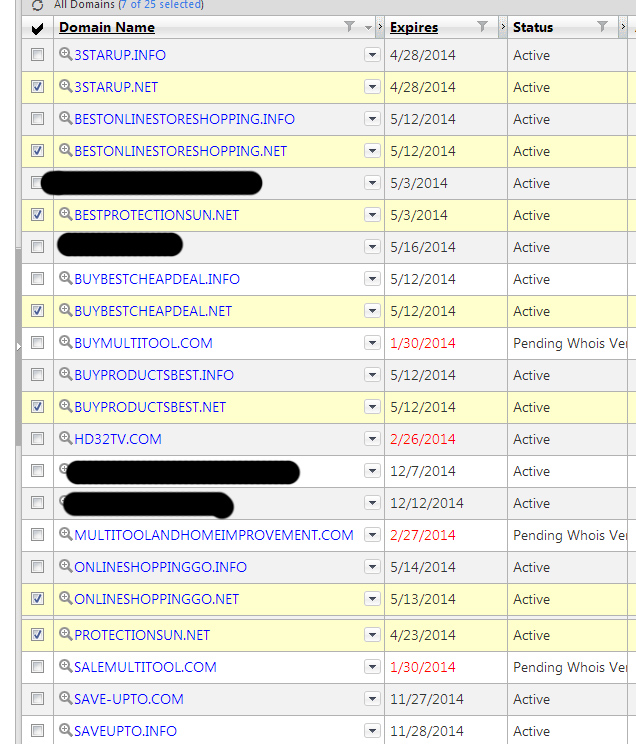Open the Status column filter funnel

602,27
